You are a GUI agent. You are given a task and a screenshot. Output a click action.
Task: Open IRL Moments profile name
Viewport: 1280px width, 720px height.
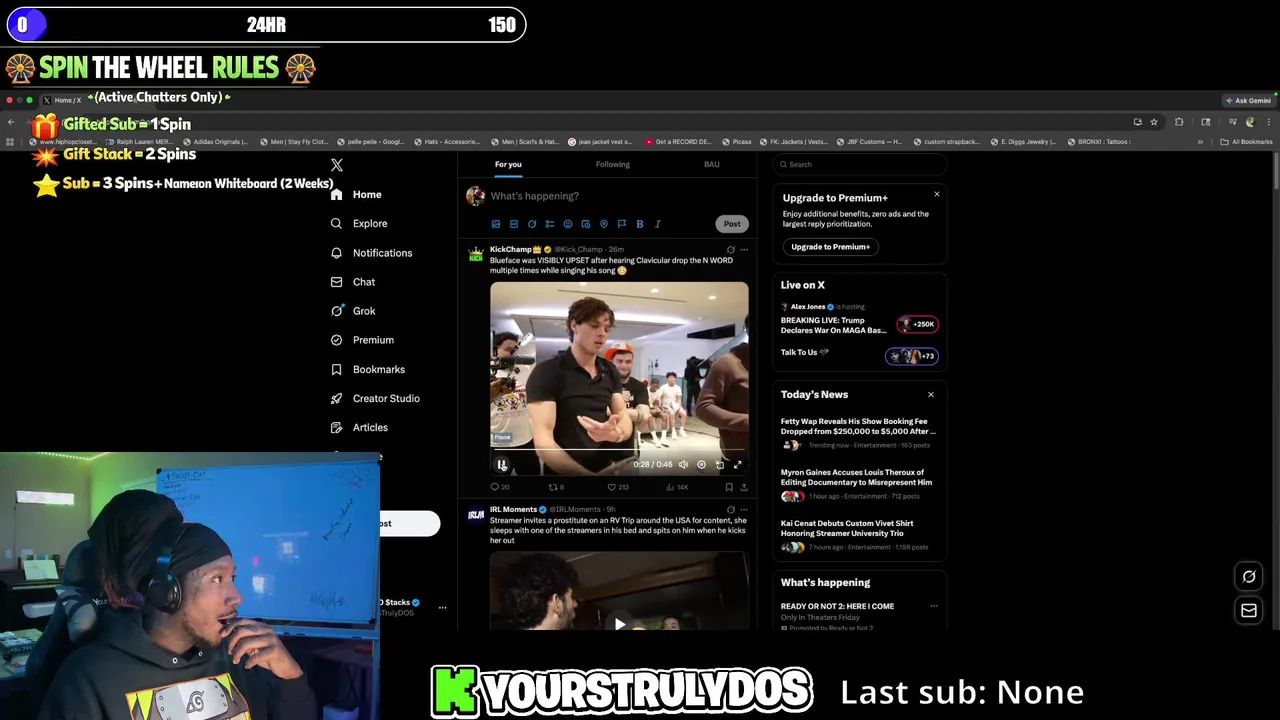[x=513, y=510]
